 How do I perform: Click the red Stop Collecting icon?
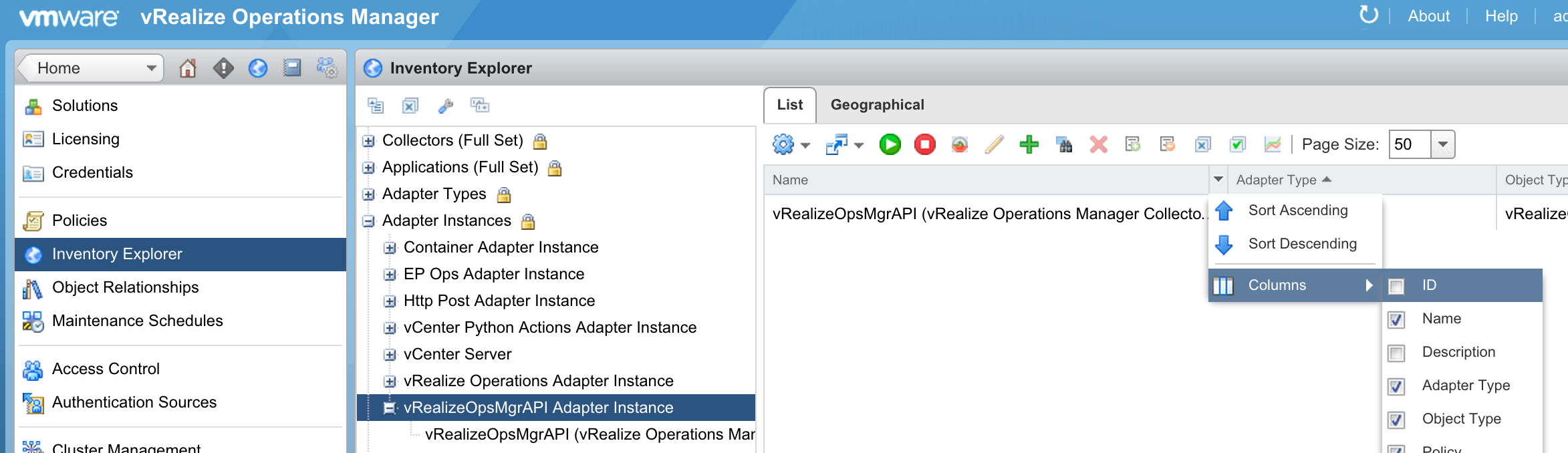(x=924, y=144)
